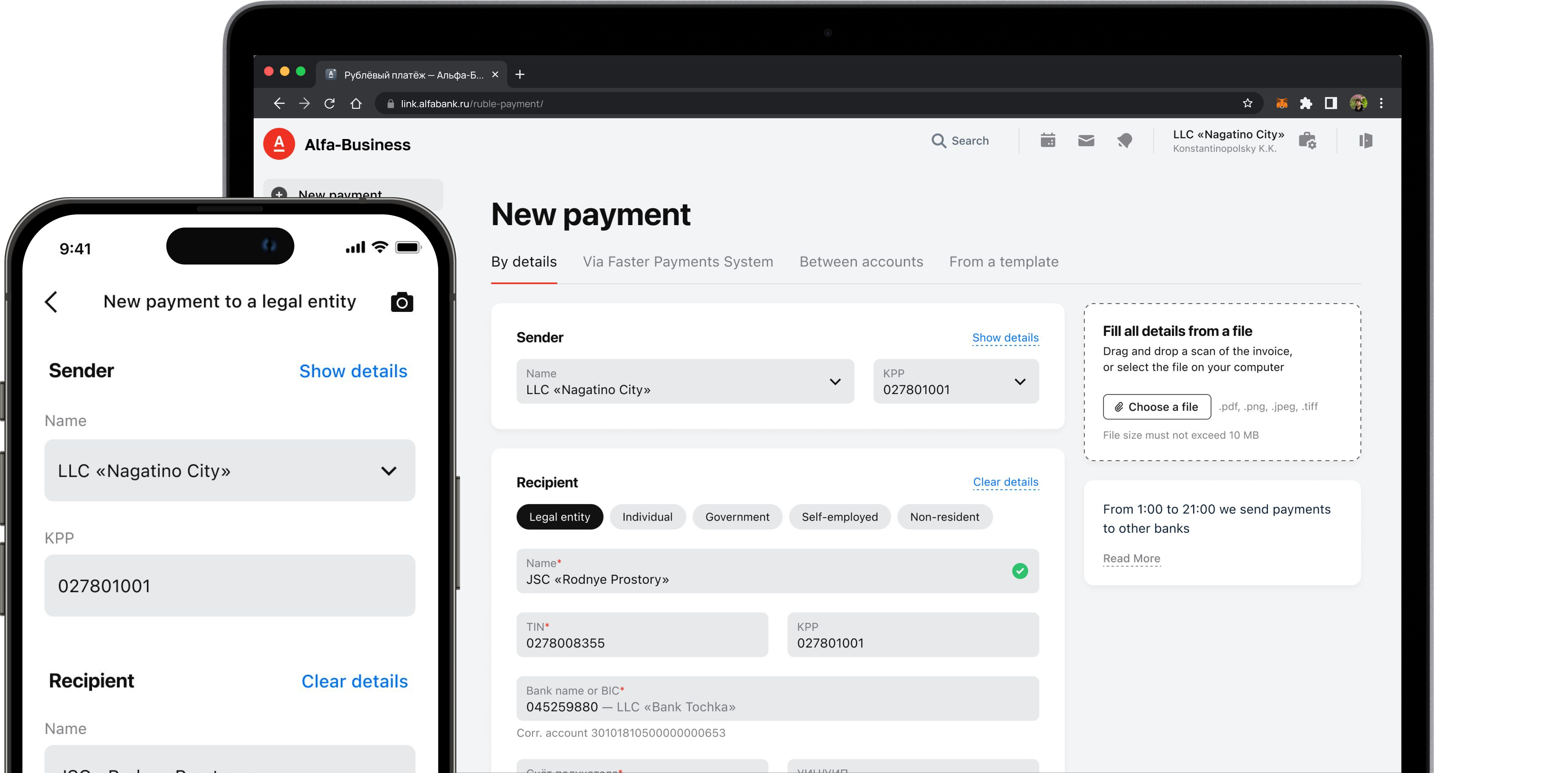Click browser forward arrow

tap(304, 104)
